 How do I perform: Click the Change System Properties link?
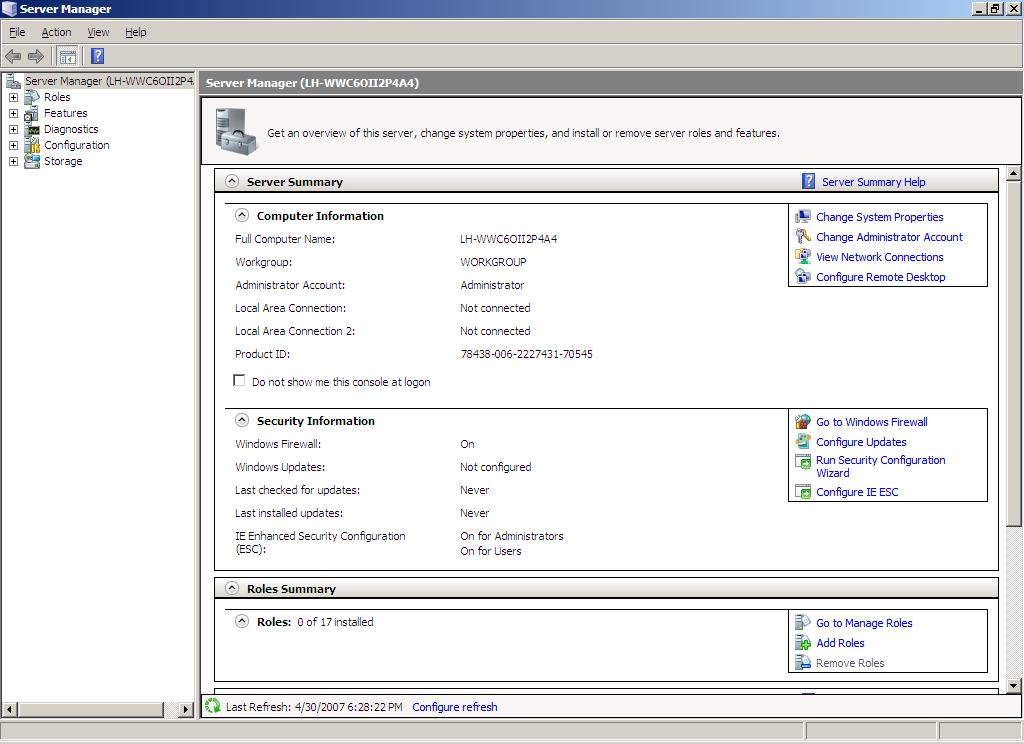pyautogui.click(x=880, y=217)
